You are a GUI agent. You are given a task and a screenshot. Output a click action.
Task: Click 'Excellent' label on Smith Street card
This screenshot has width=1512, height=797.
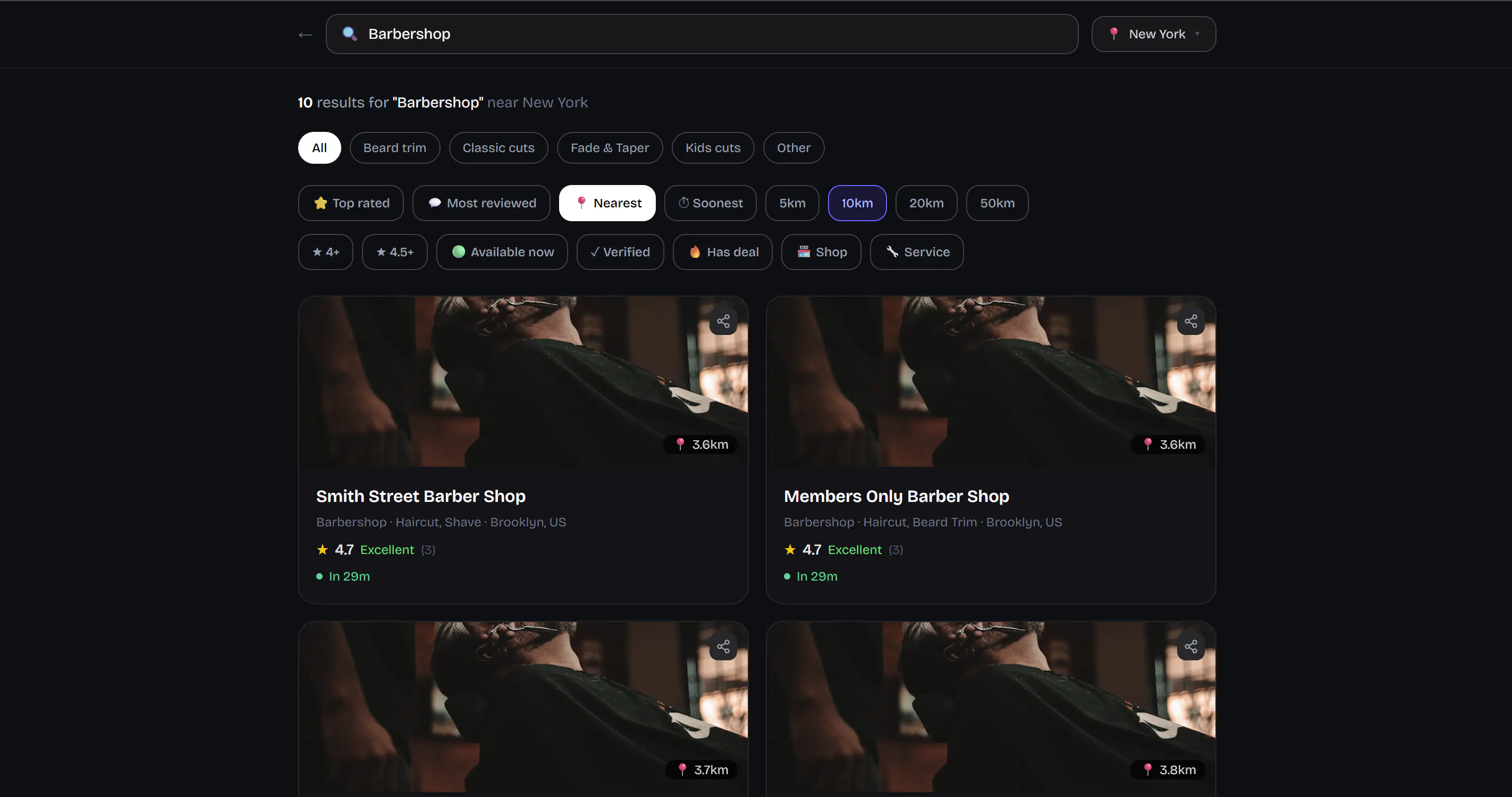(387, 550)
